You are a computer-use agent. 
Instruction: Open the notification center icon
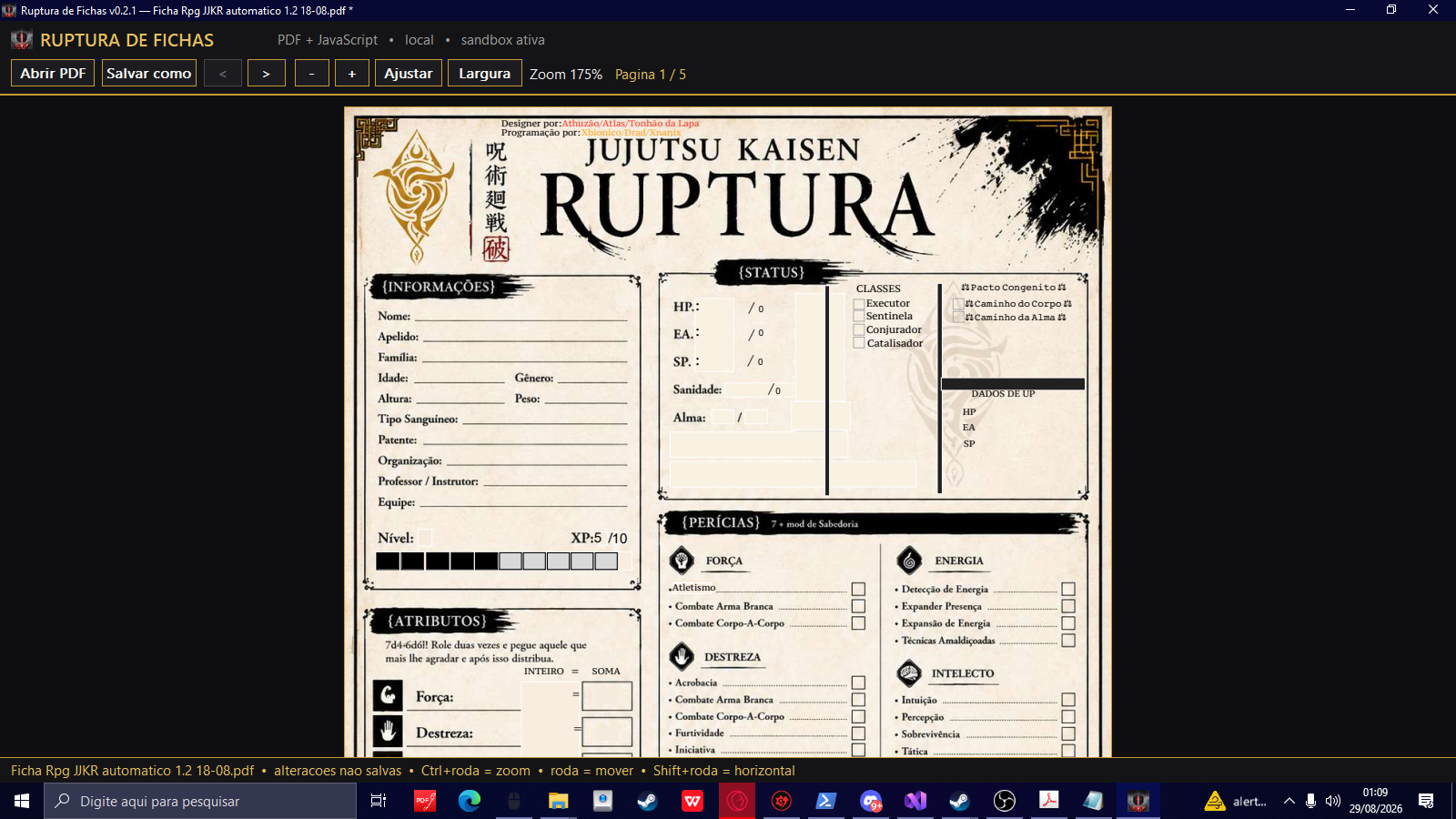(1426, 801)
